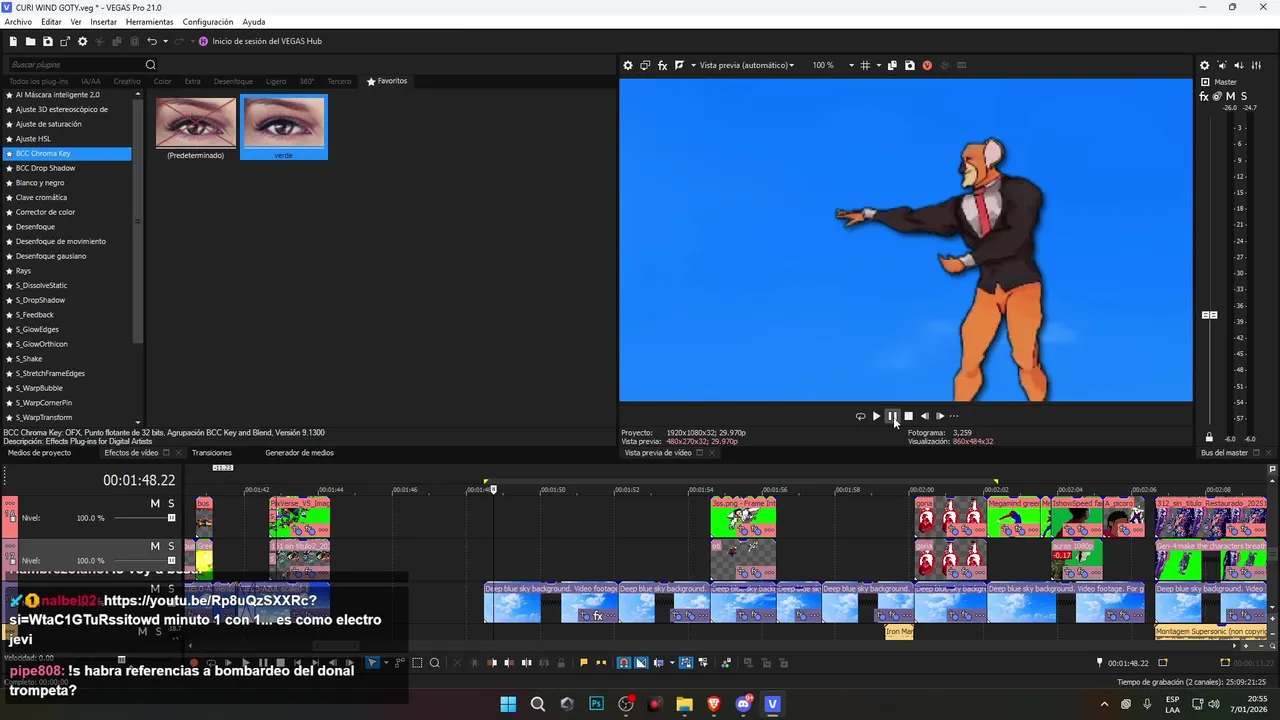
Task: Click the magnifier icon in plugin search
Action: pyautogui.click(x=151, y=65)
